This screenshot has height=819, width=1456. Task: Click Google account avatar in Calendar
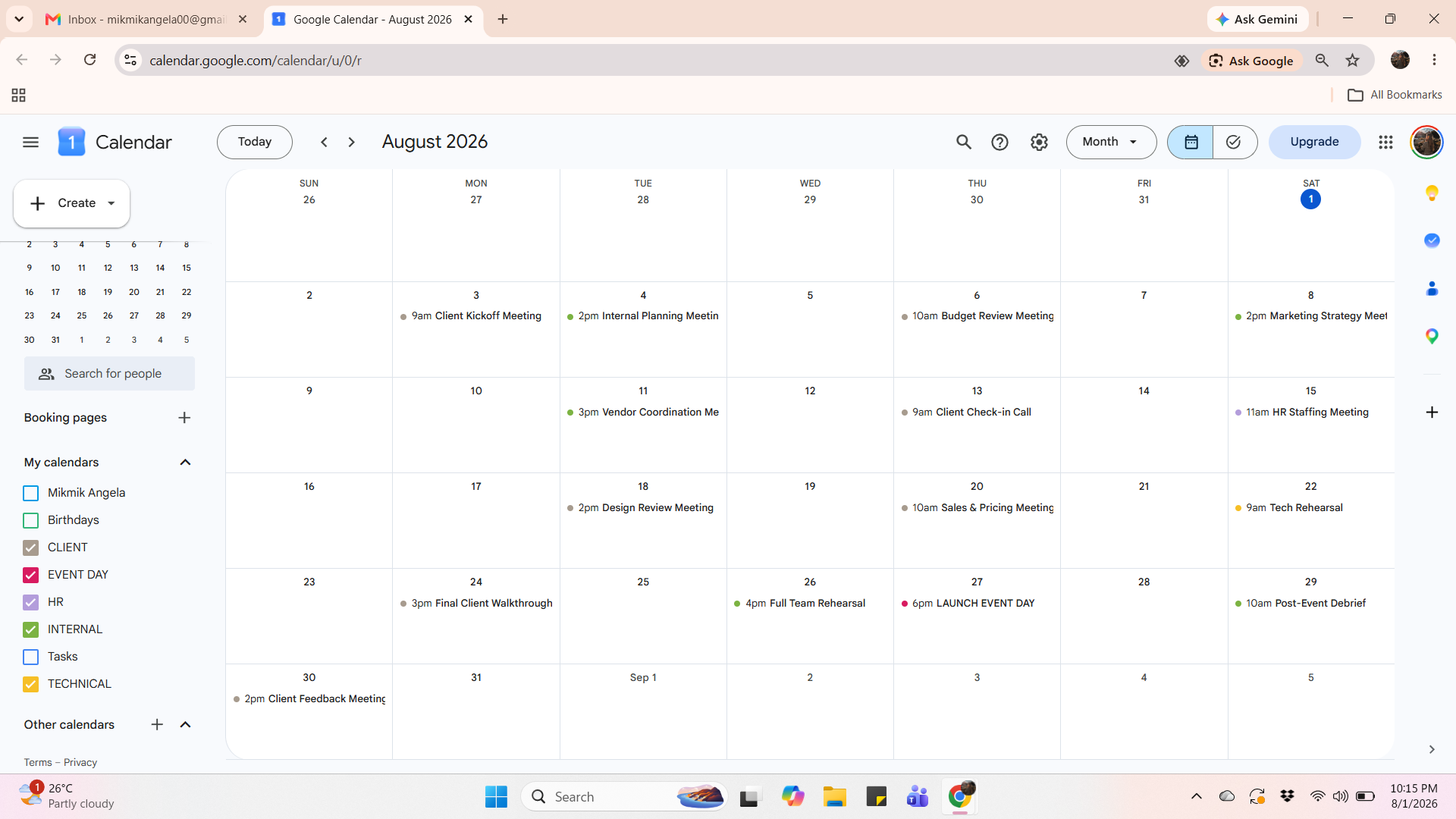point(1426,142)
